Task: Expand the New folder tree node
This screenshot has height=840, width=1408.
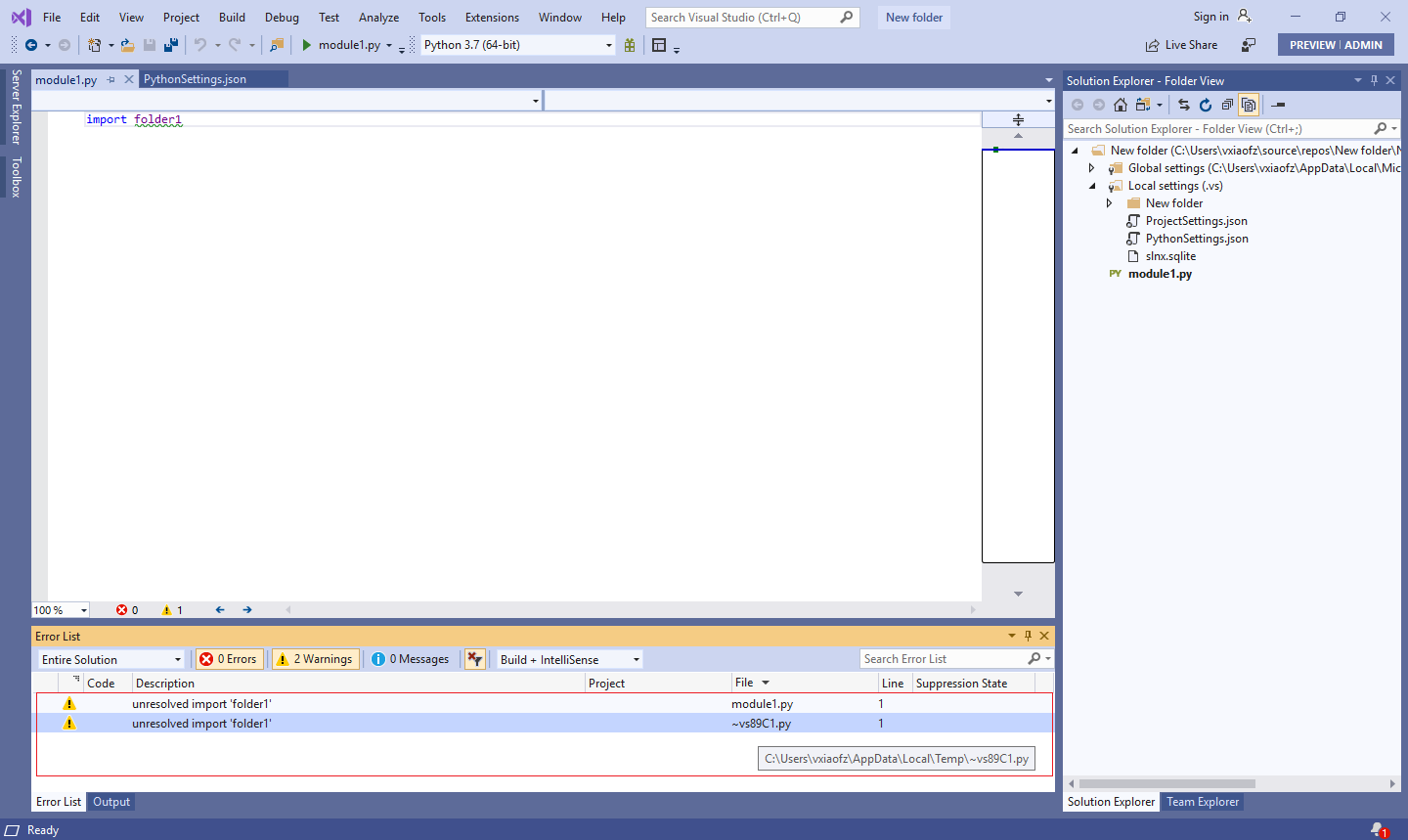Action: click(x=1109, y=202)
